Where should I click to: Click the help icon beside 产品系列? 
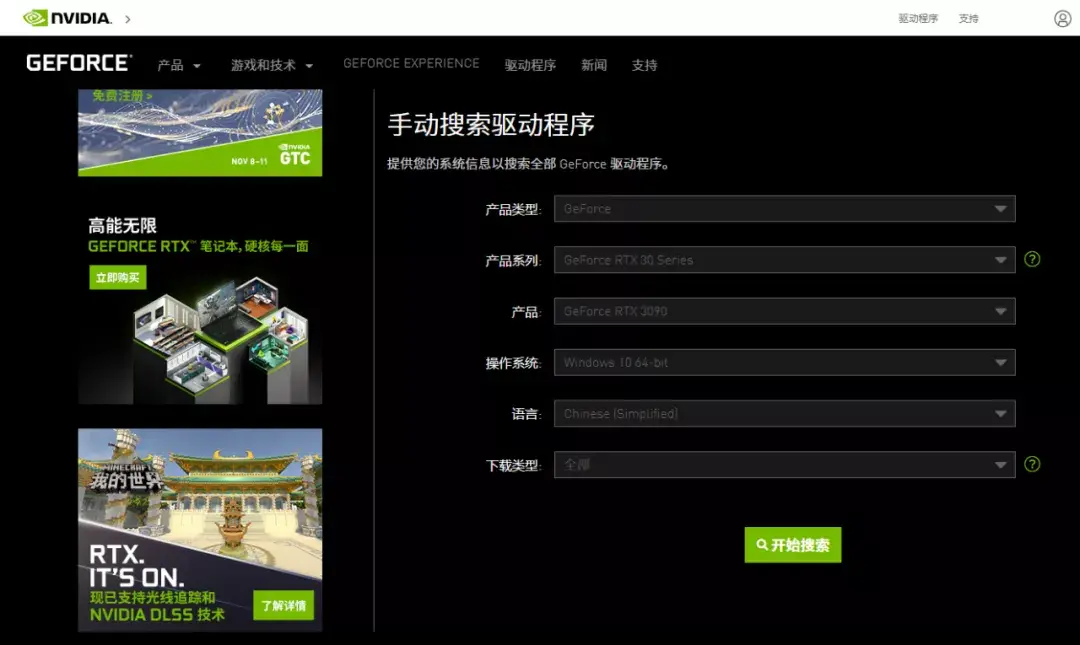[1032, 259]
